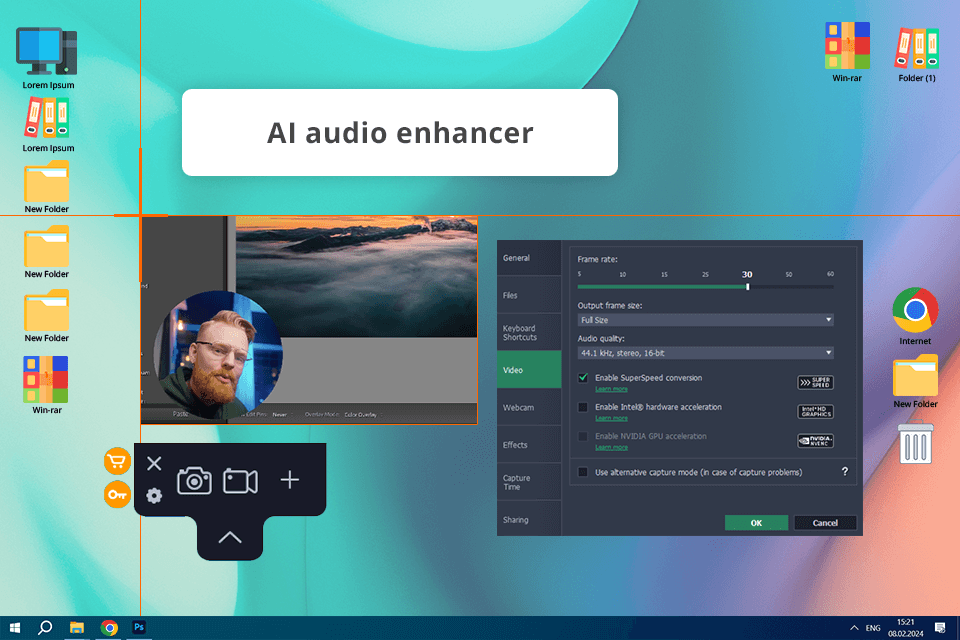The height and width of the screenshot is (640, 960).
Task: Open the Capture Time tab
Action: [x=529, y=482]
